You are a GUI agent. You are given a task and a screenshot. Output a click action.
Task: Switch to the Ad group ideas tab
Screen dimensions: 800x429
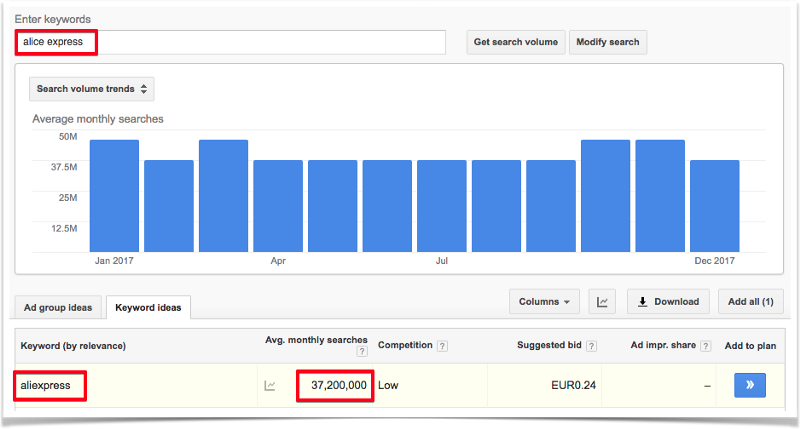[58, 308]
